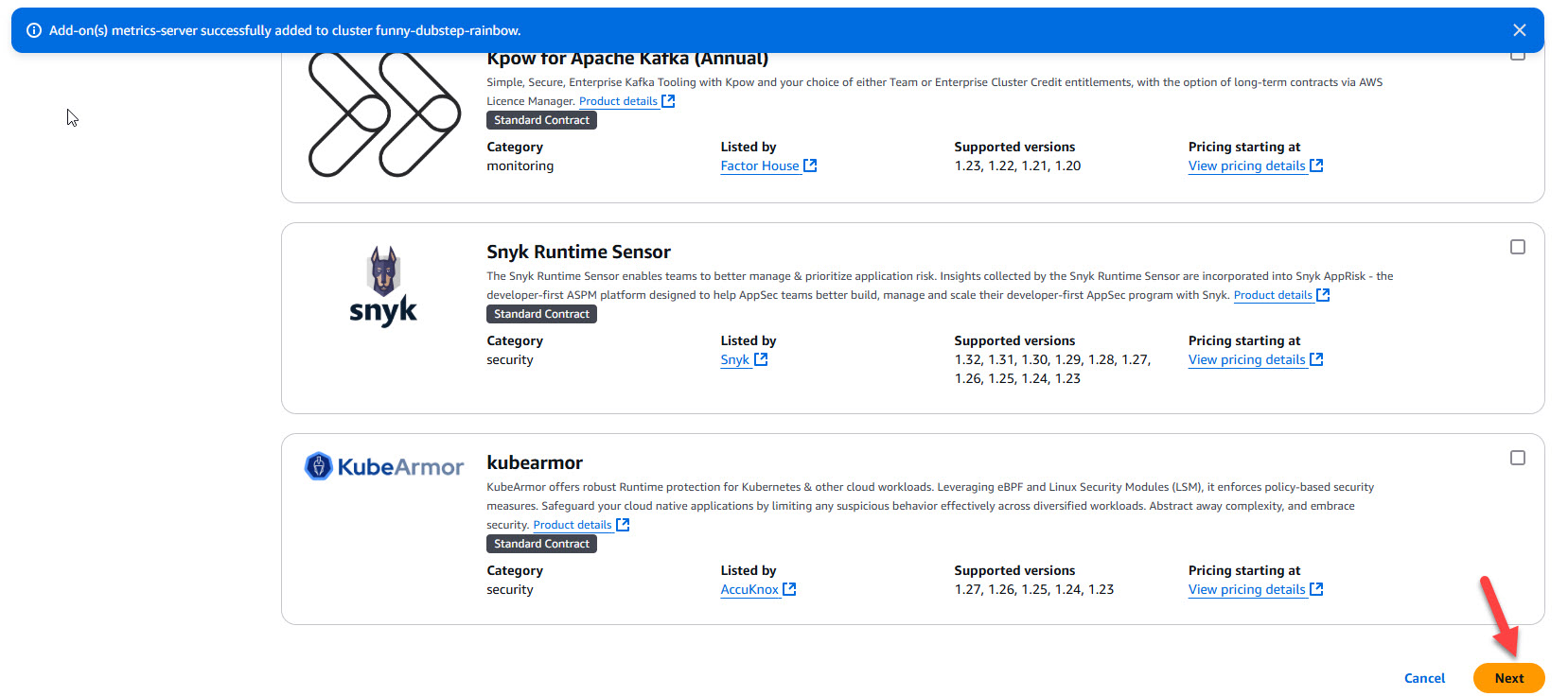Click the info icon in the notification banner

(x=34, y=30)
